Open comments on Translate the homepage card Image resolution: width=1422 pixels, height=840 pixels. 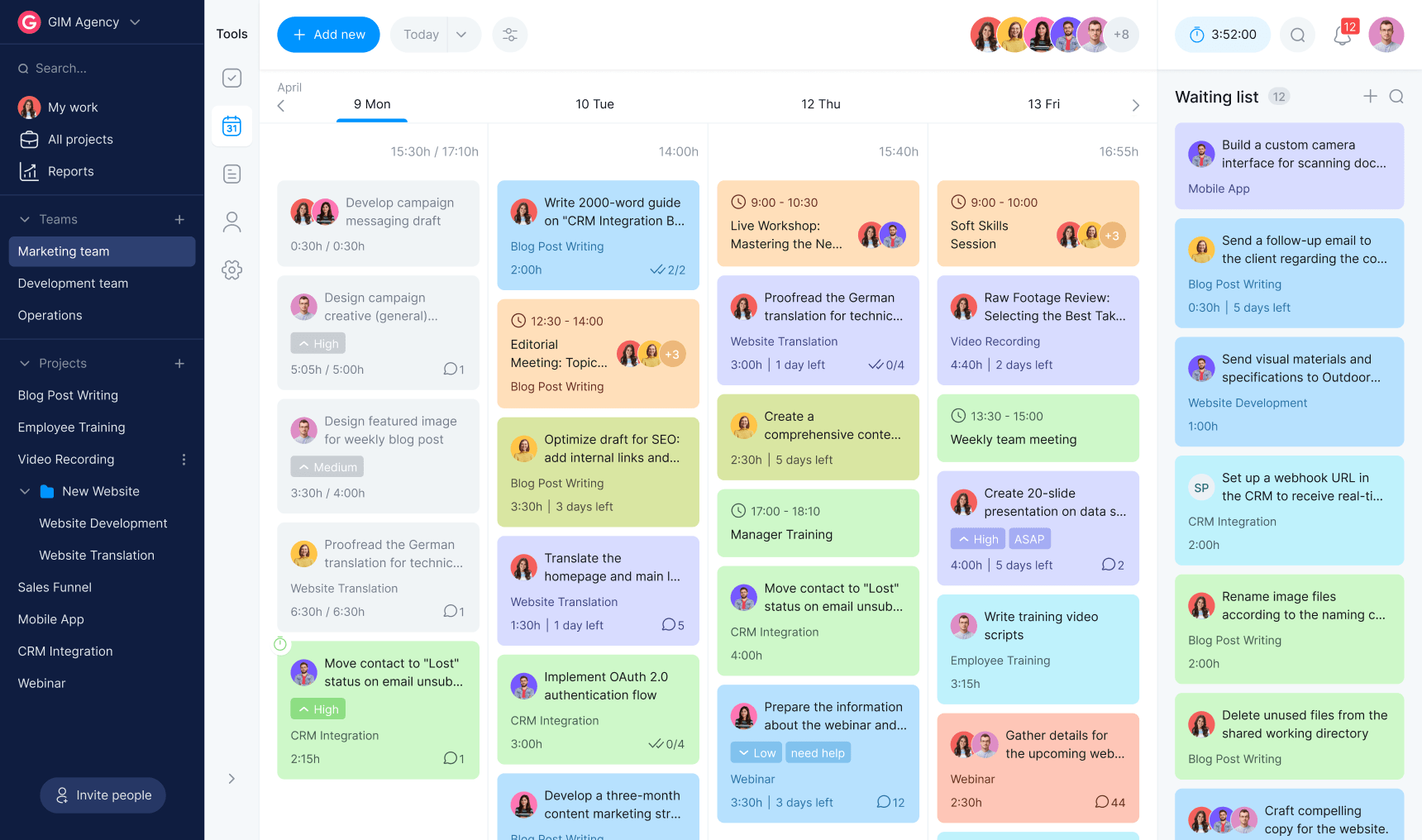673,625
